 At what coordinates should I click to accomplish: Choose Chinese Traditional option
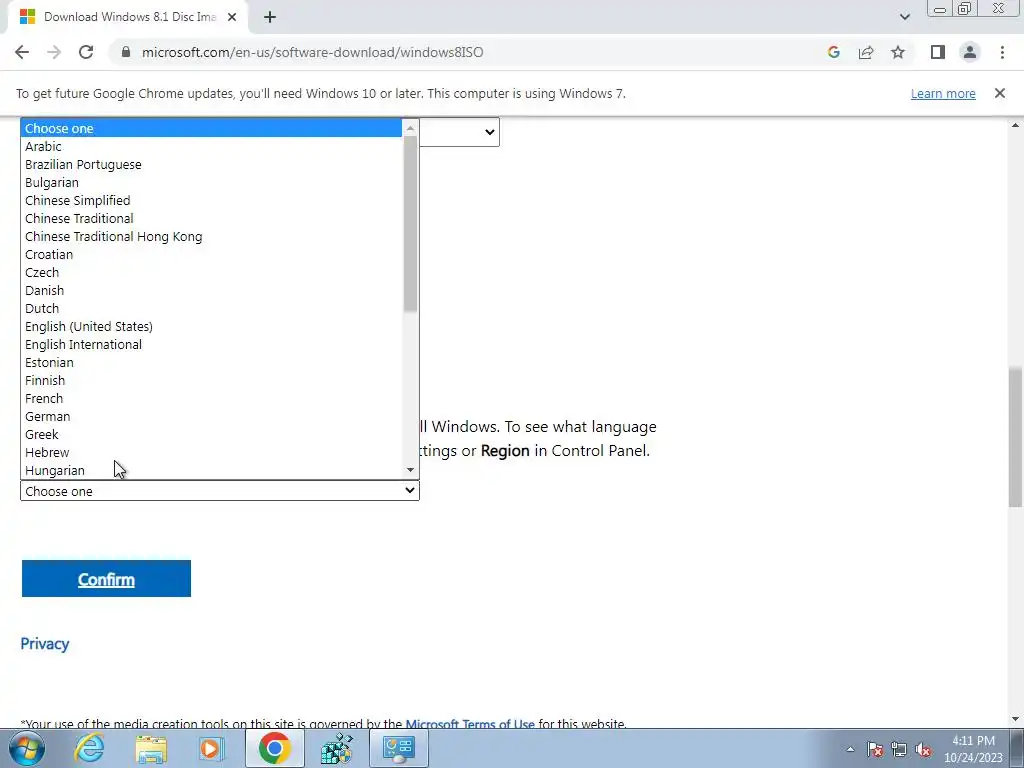(x=213, y=218)
